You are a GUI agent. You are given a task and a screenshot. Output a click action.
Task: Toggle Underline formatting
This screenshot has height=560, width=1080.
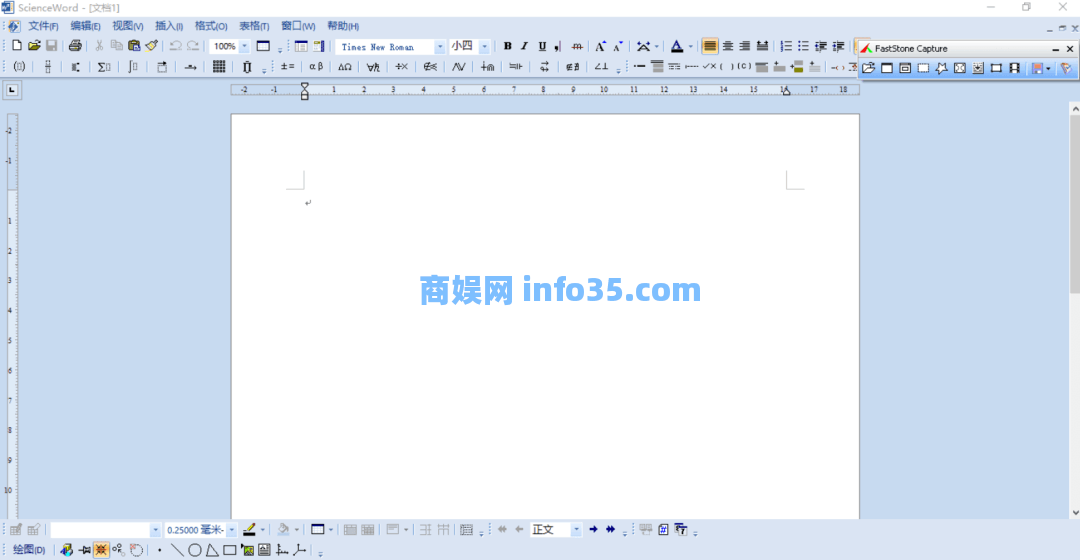542,46
